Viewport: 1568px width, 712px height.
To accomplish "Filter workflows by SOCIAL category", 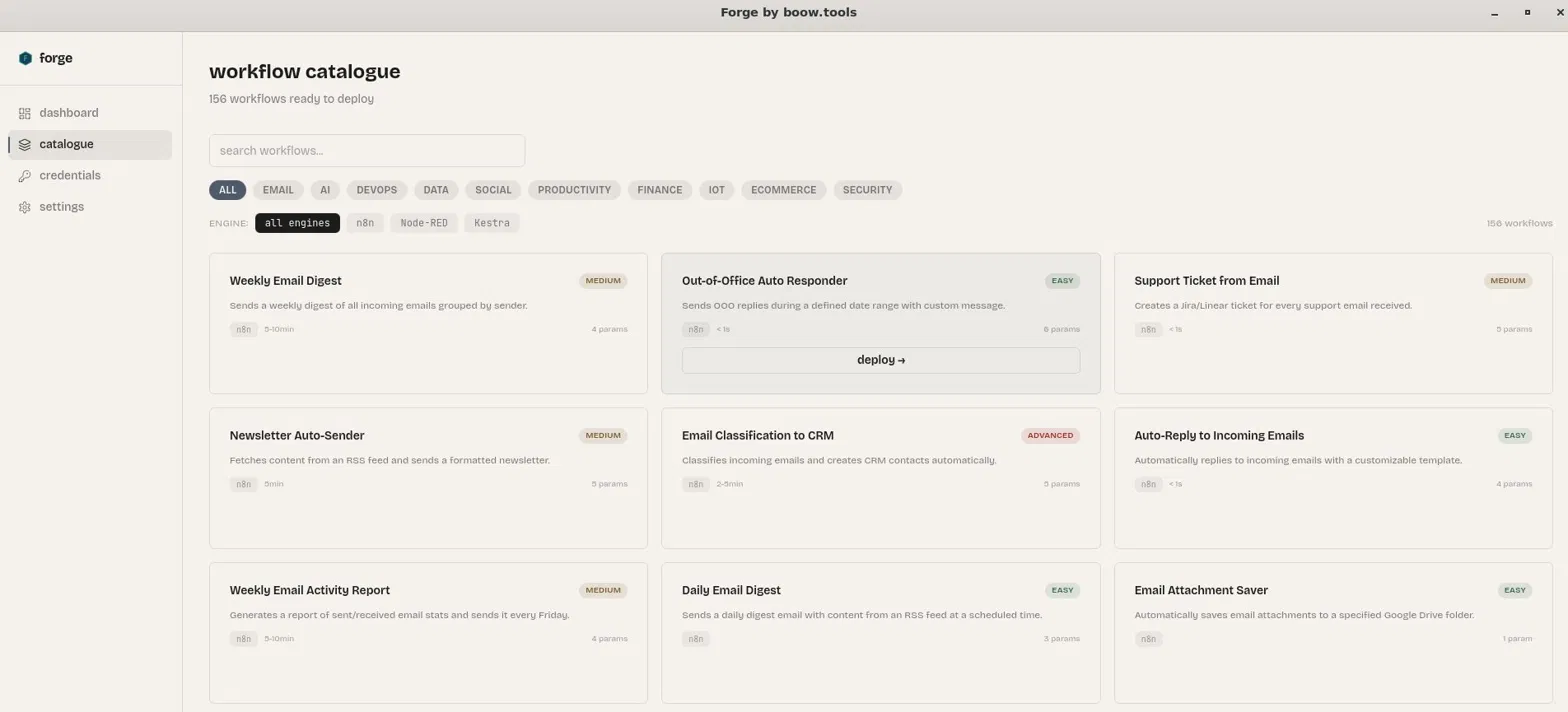I will [x=493, y=190].
